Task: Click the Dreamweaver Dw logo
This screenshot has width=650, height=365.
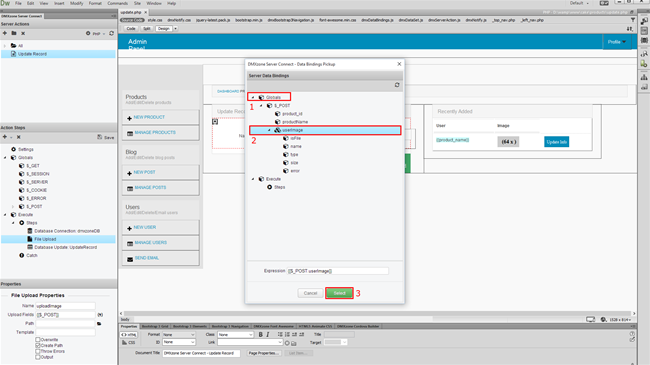Action: 5,3
